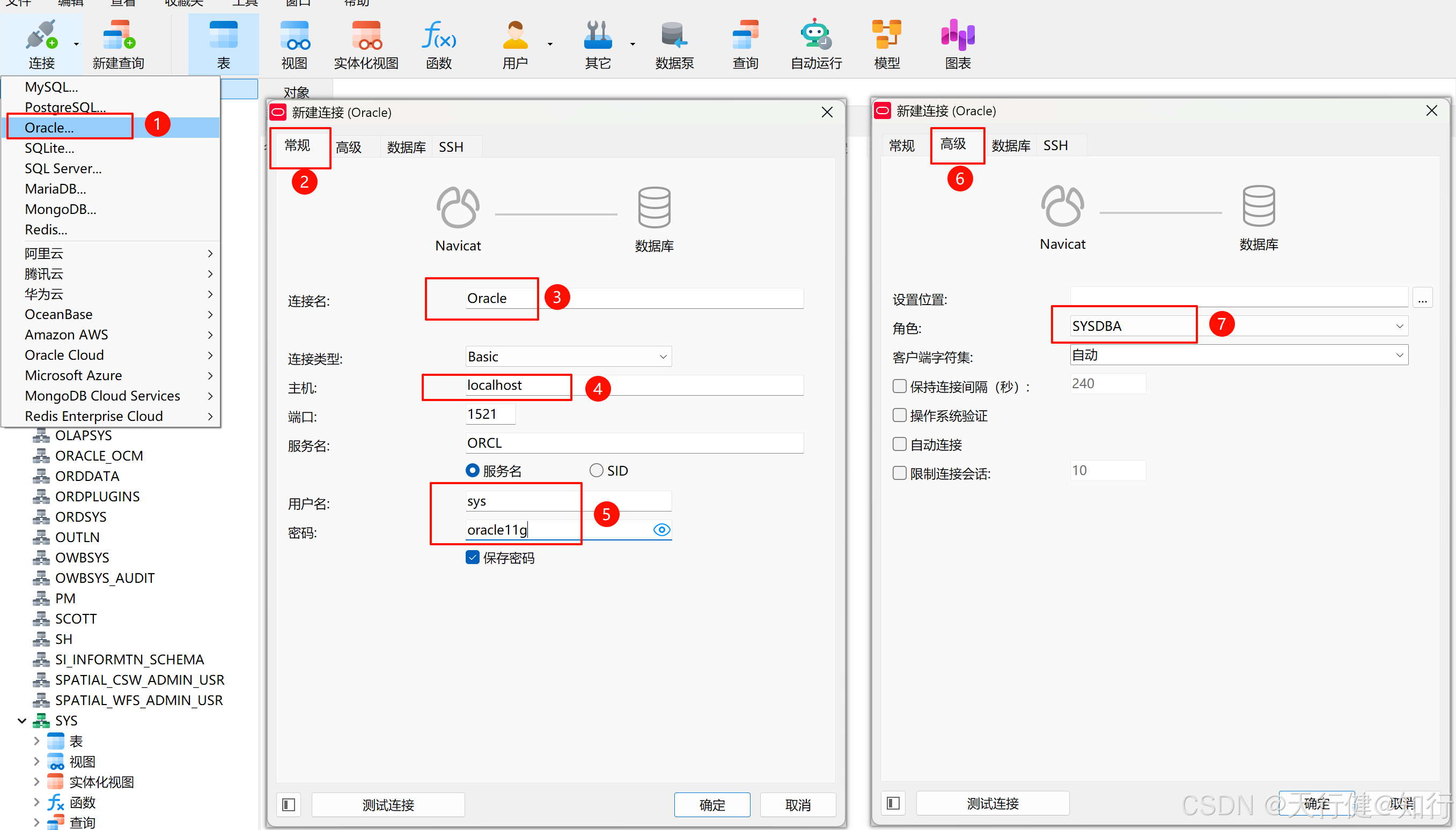Switch to the SSH tab
Screen dimensions: 1456x830
(x=451, y=146)
